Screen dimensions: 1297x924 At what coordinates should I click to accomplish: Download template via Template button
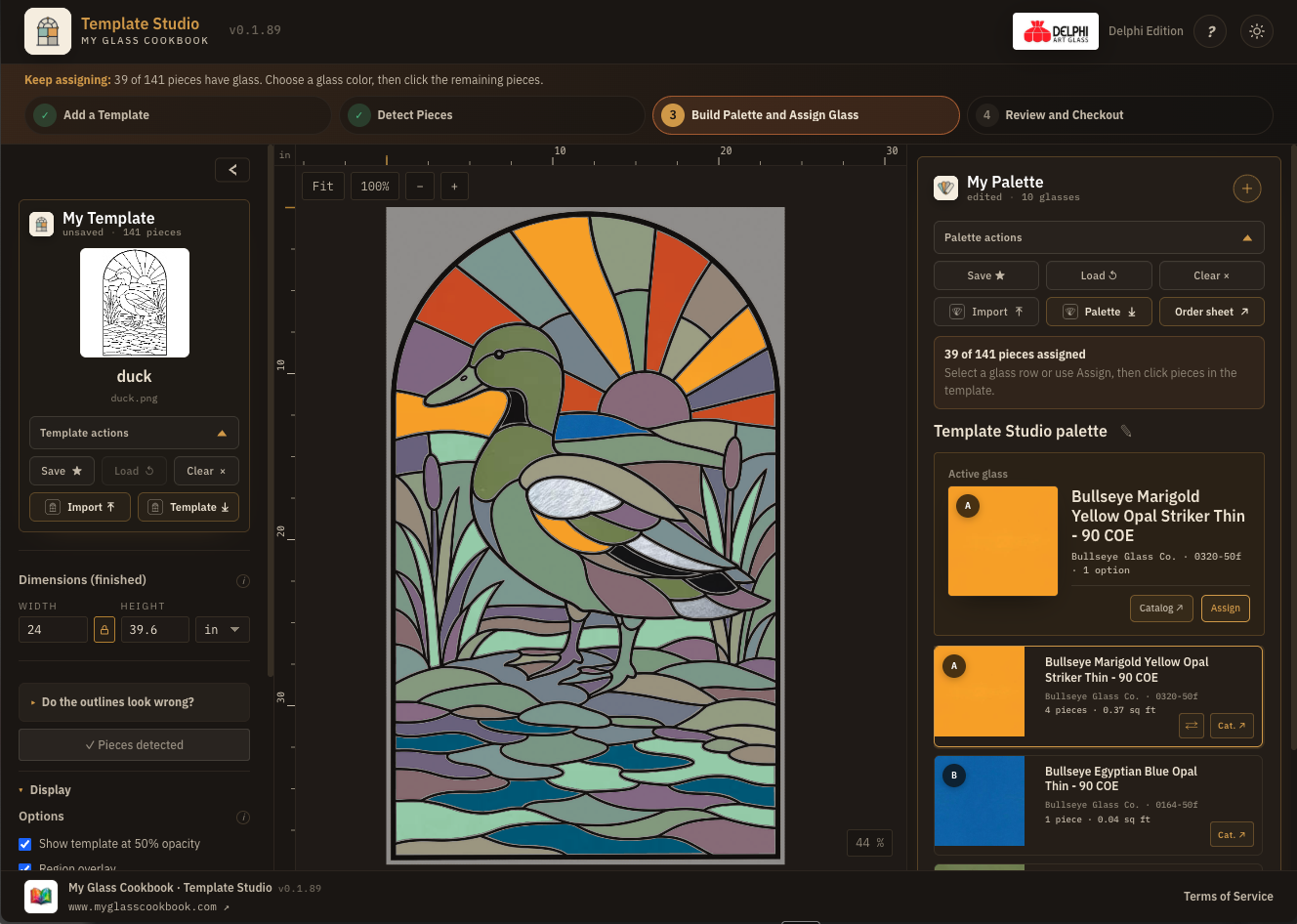[x=188, y=507]
